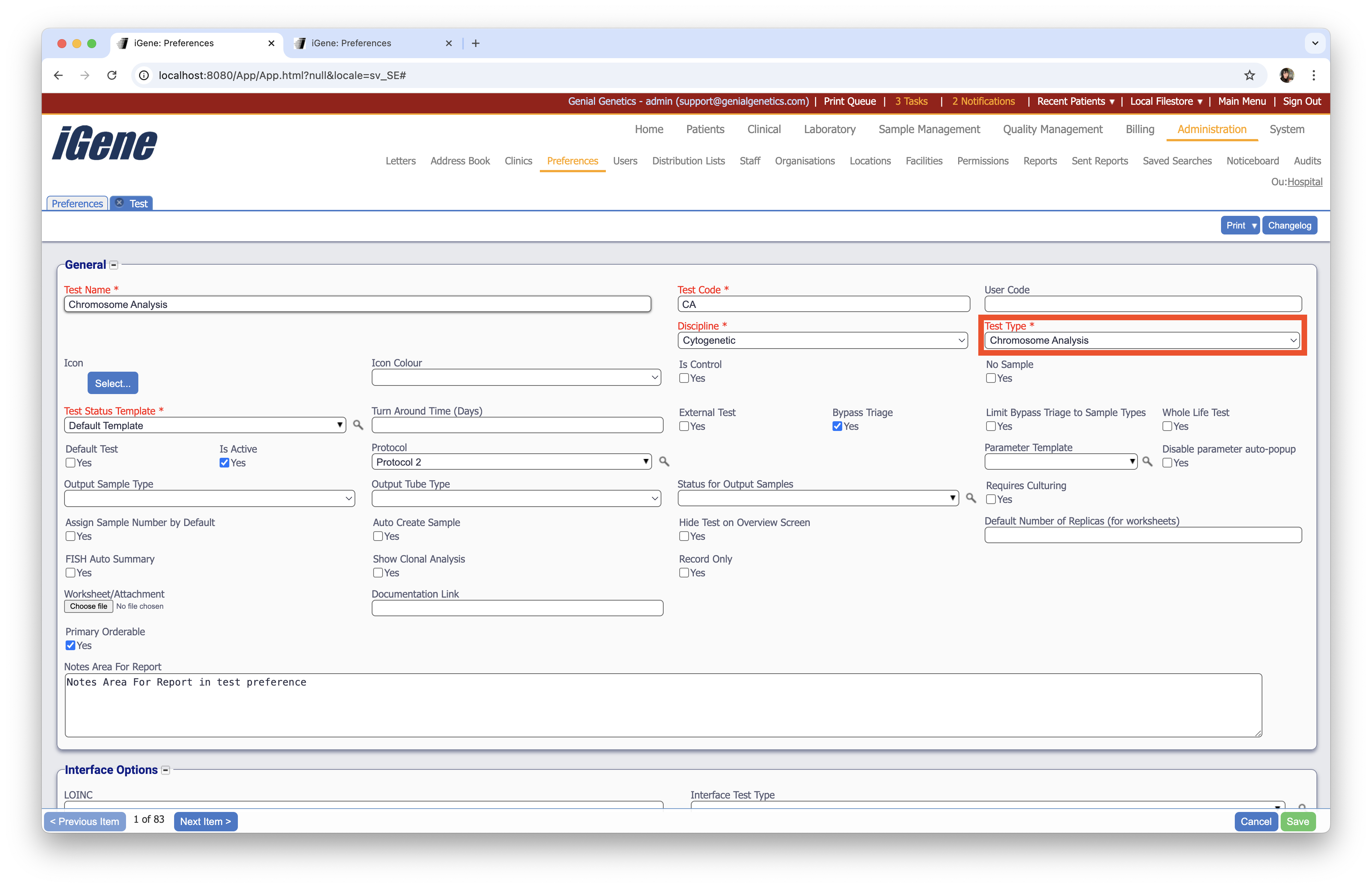Open the Discipline dropdown

coord(822,340)
